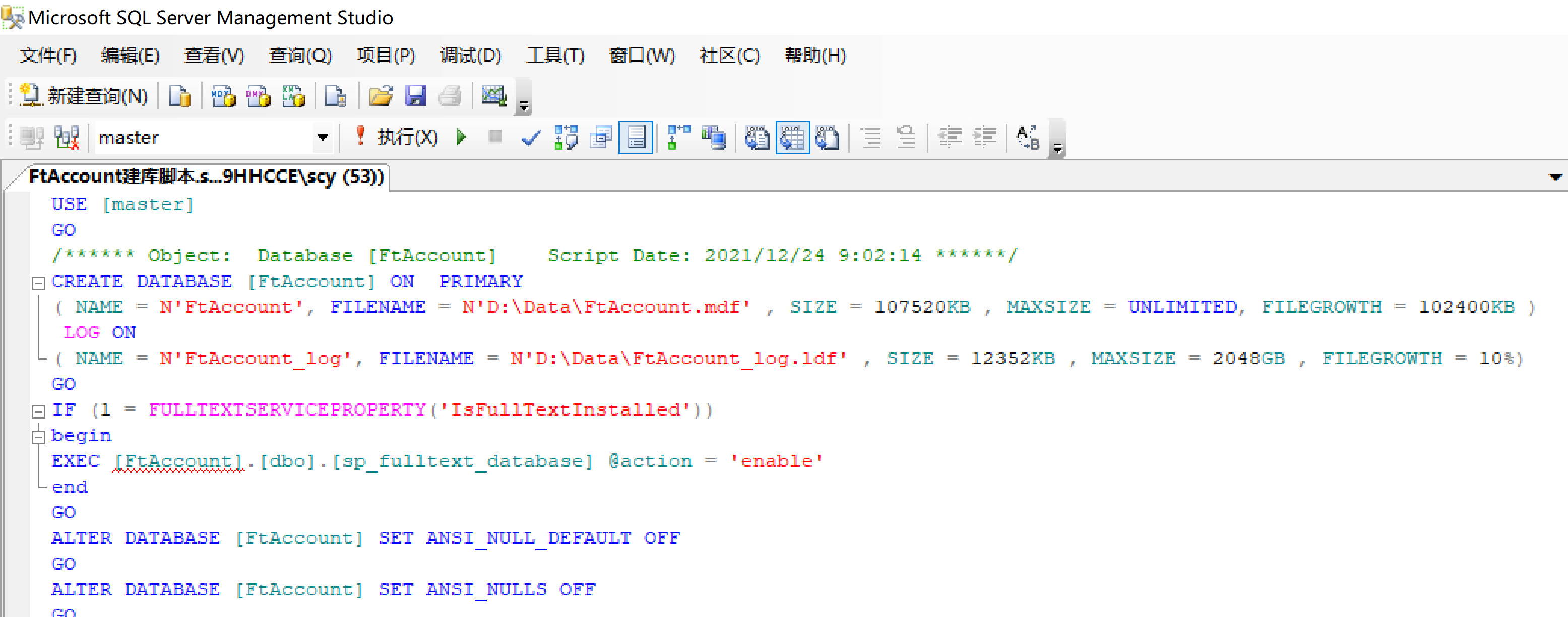Open the Activity Monitor
Screen dimensions: 1568x617
[493, 96]
